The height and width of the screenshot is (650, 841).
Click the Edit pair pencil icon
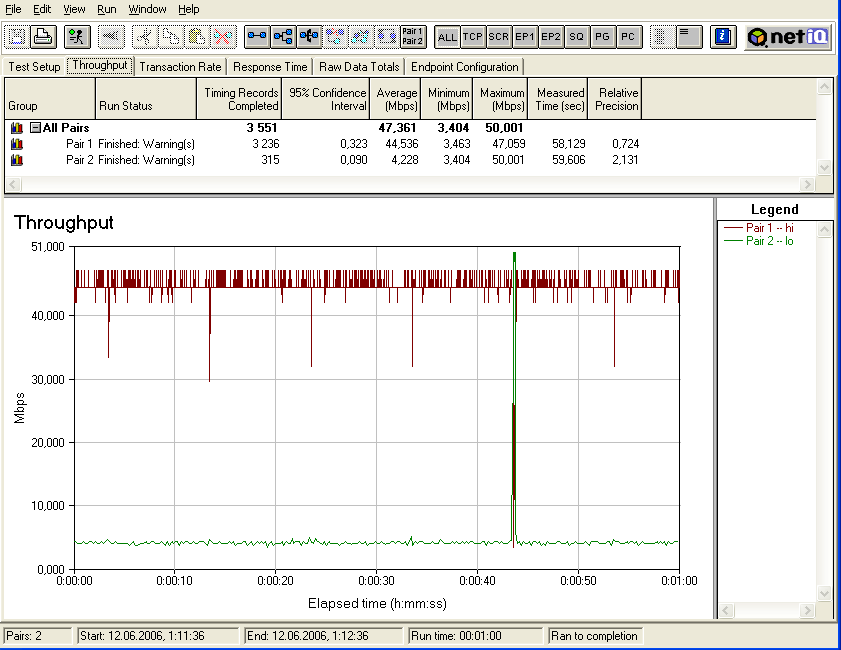[360, 36]
